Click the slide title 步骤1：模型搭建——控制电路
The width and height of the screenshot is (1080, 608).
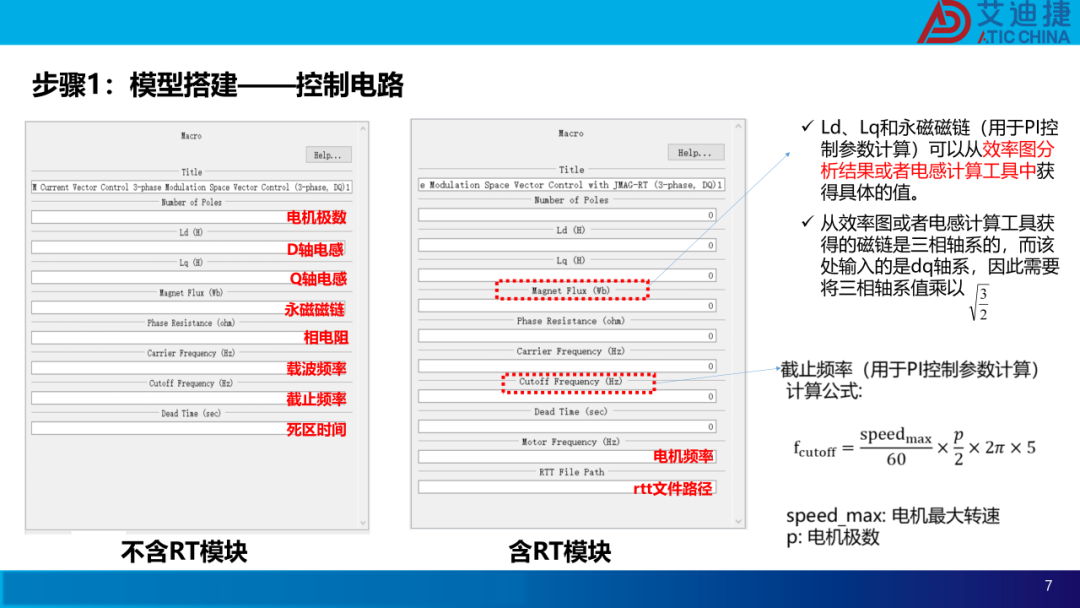(x=218, y=85)
